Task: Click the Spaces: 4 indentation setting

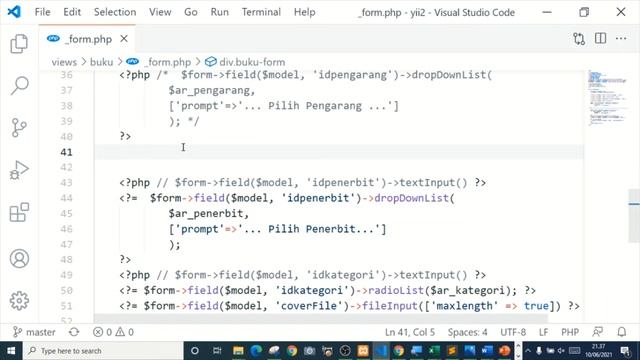Action: 467,332
